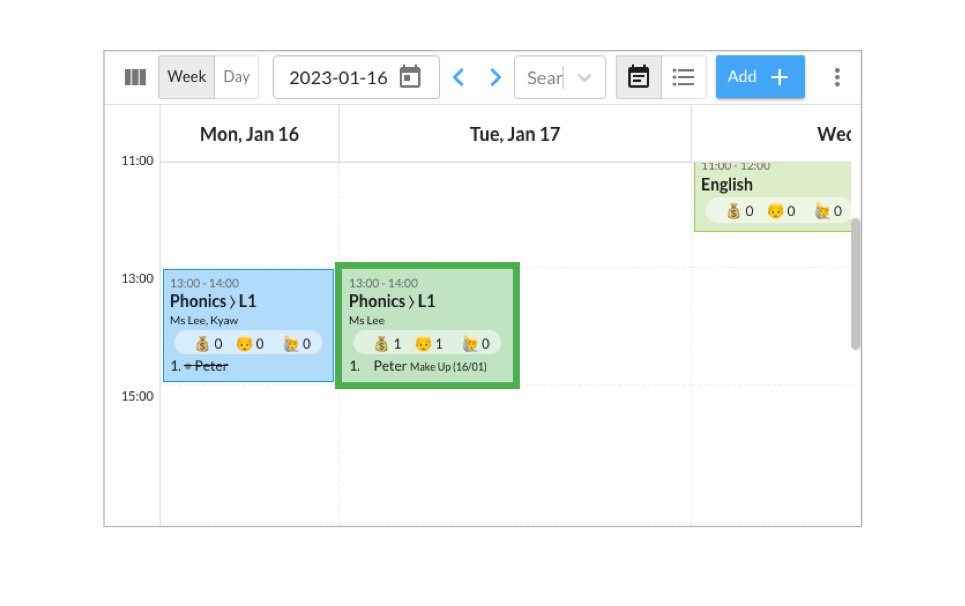The image size is (965, 606).
Task: Open Monday's Phonics L1 class block
Action: coord(249,325)
